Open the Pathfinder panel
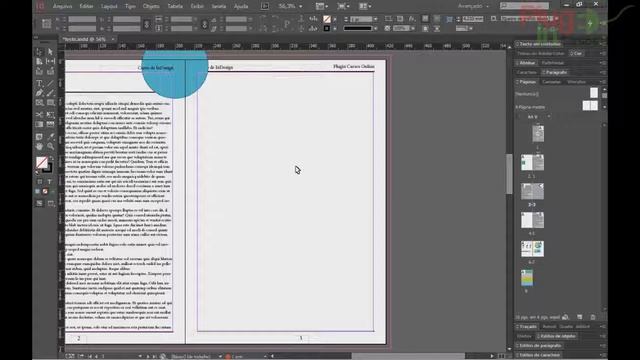 553,63
